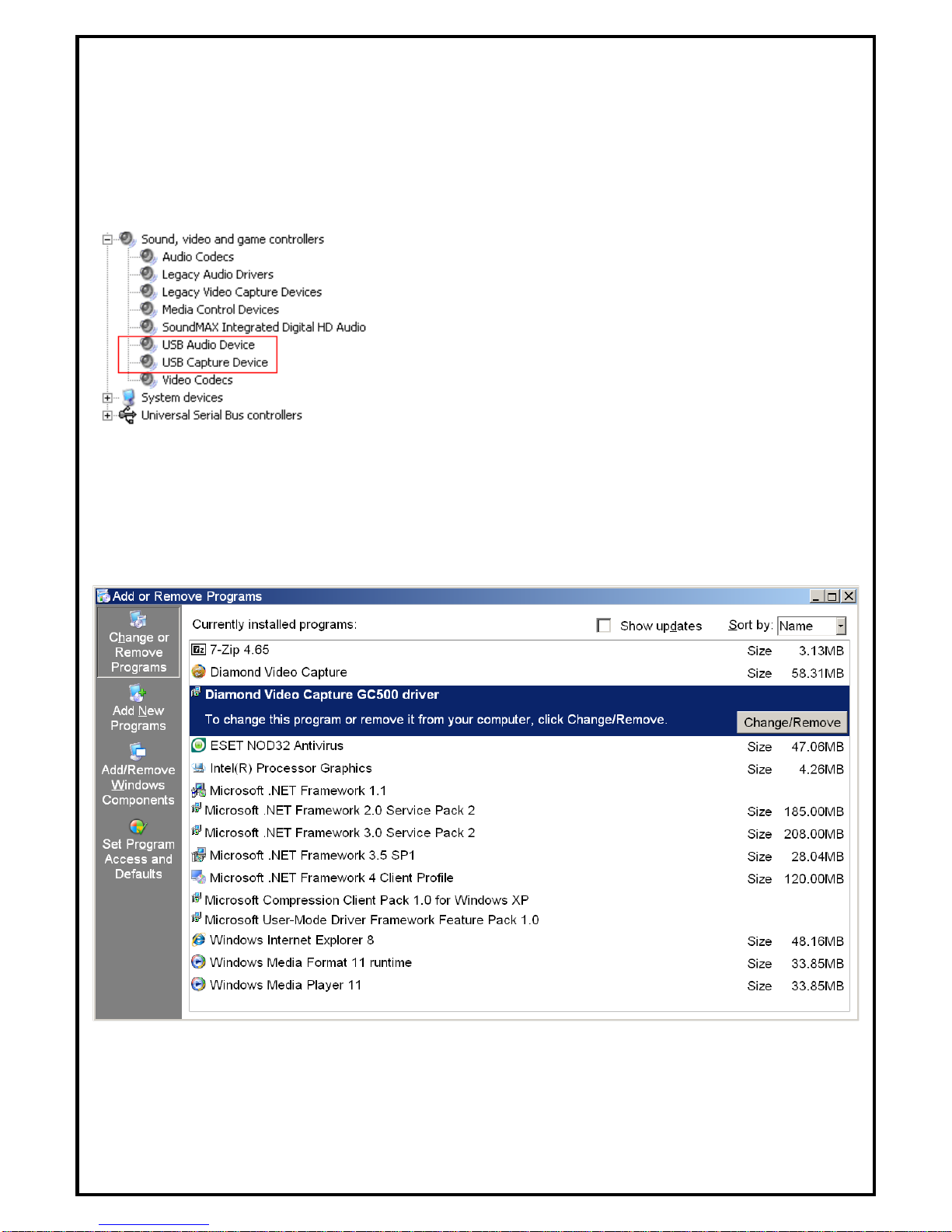
Task: Click the Universal Serial Bus controllers icon
Action: pyautogui.click(x=127, y=415)
